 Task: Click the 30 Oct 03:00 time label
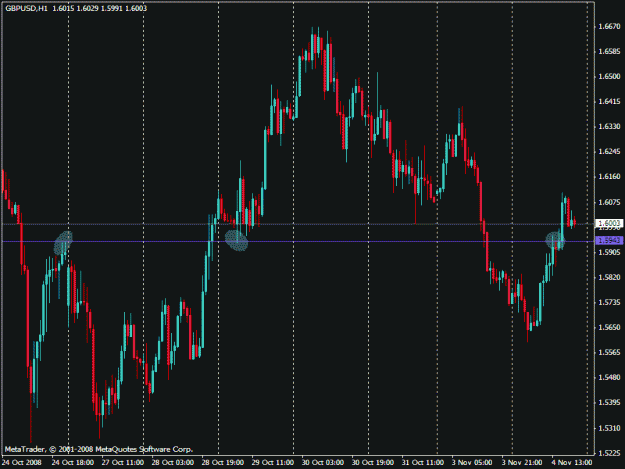(x=322, y=463)
